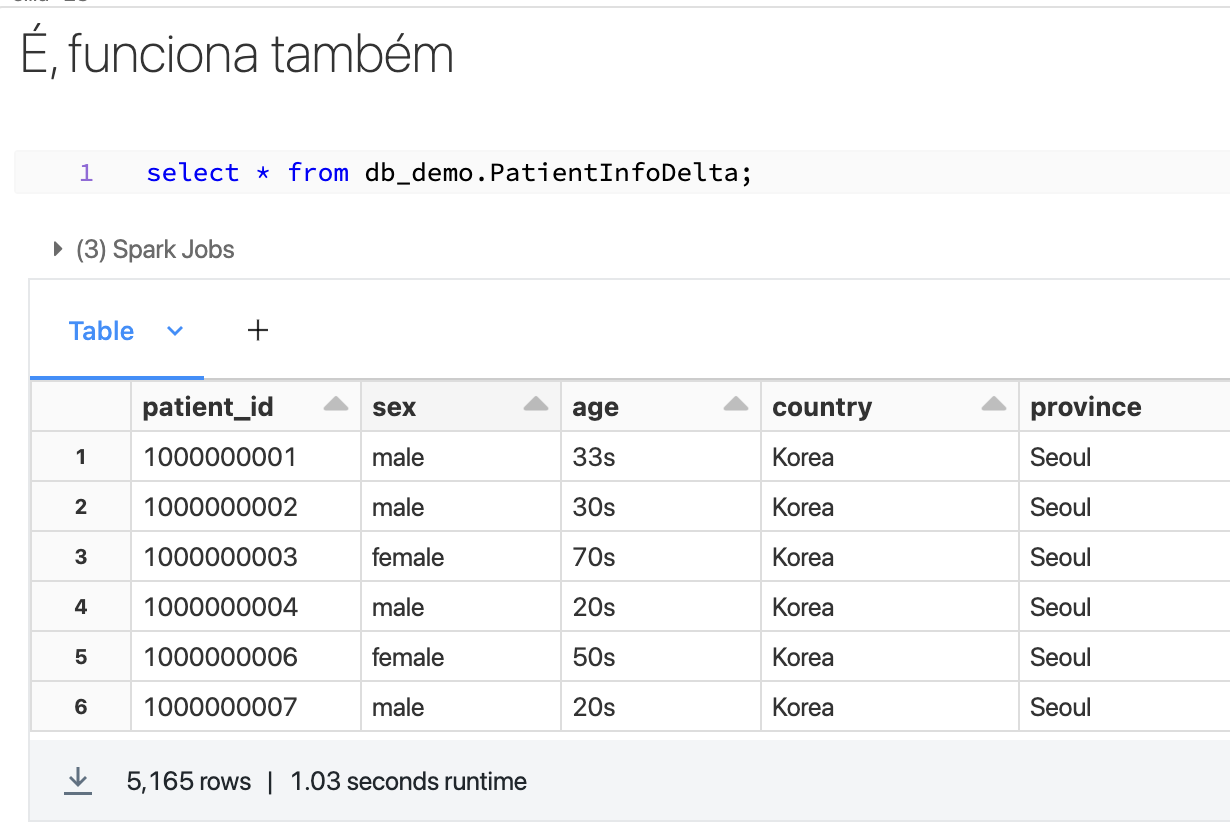Viewport: 1230px width, 822px height.
Task: Click line number 1 in code cell
Action: tap(86, 173)
